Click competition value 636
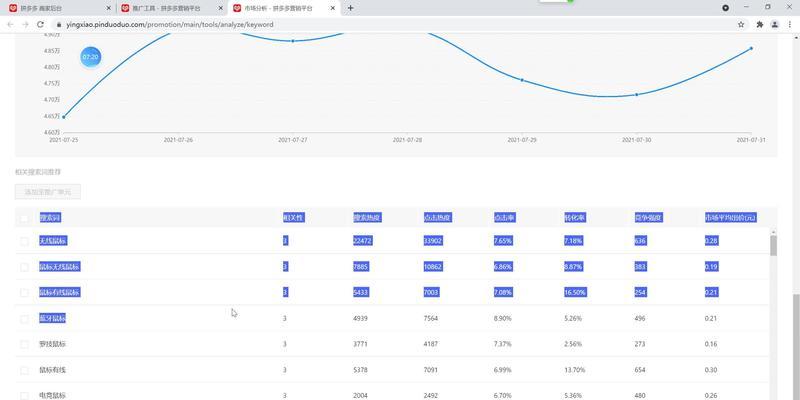The height and width of the screenshot is (400, 800). tap(640, 241)
